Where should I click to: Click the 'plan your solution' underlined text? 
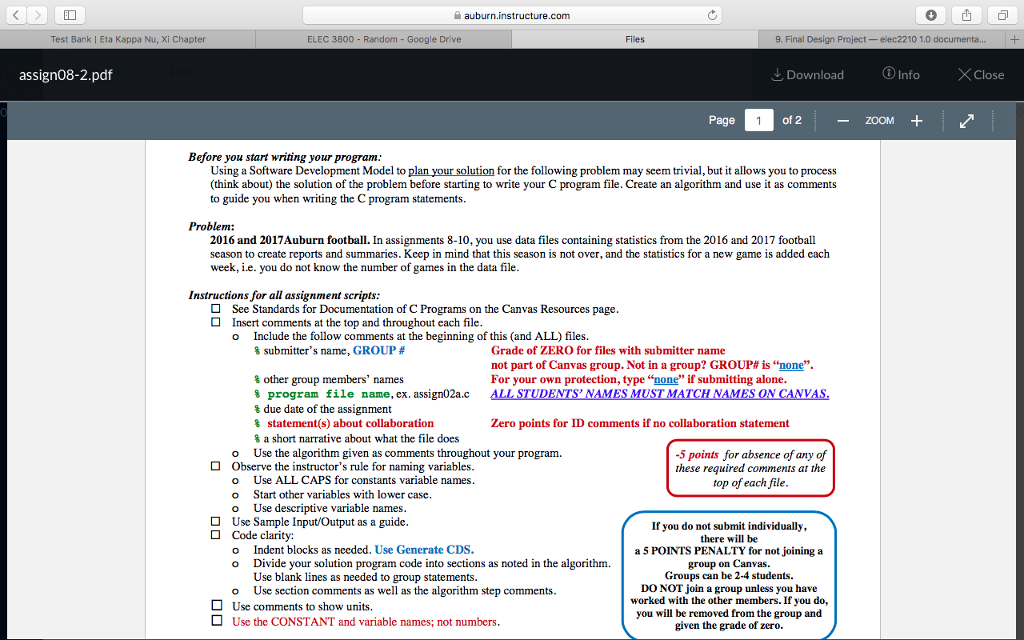point(451,171)
